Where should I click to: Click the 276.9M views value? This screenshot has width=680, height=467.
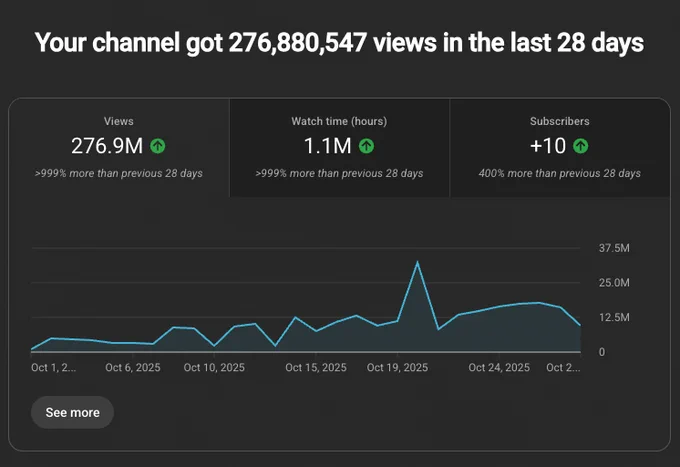point(107,146)
